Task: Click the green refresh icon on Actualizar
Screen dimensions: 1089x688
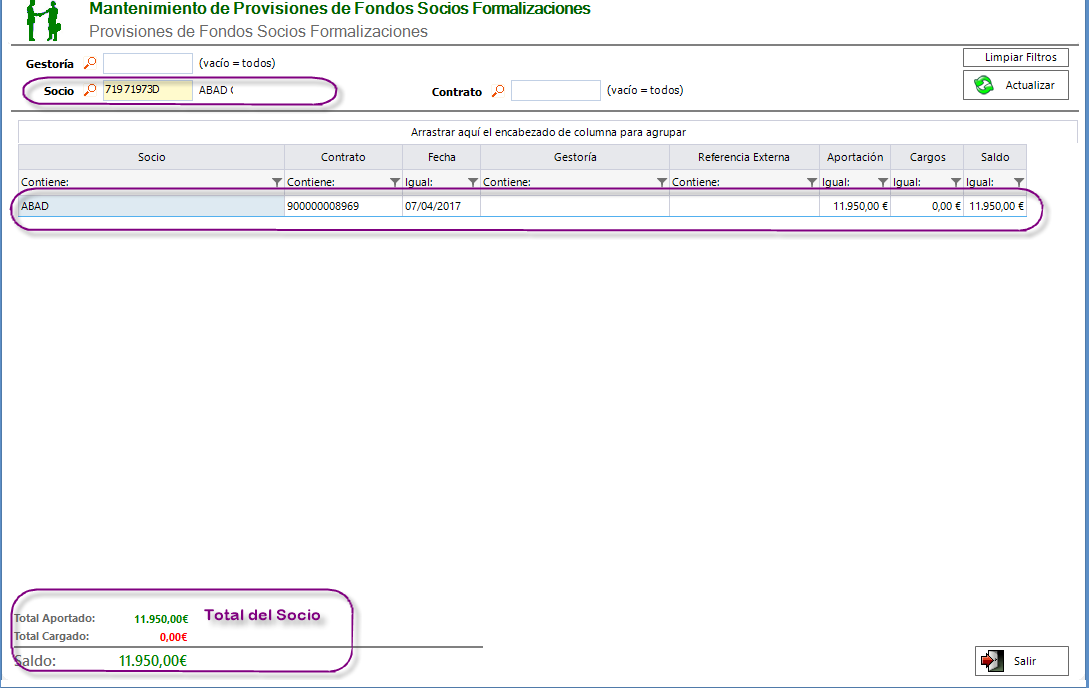Action: tap(983, 85)
